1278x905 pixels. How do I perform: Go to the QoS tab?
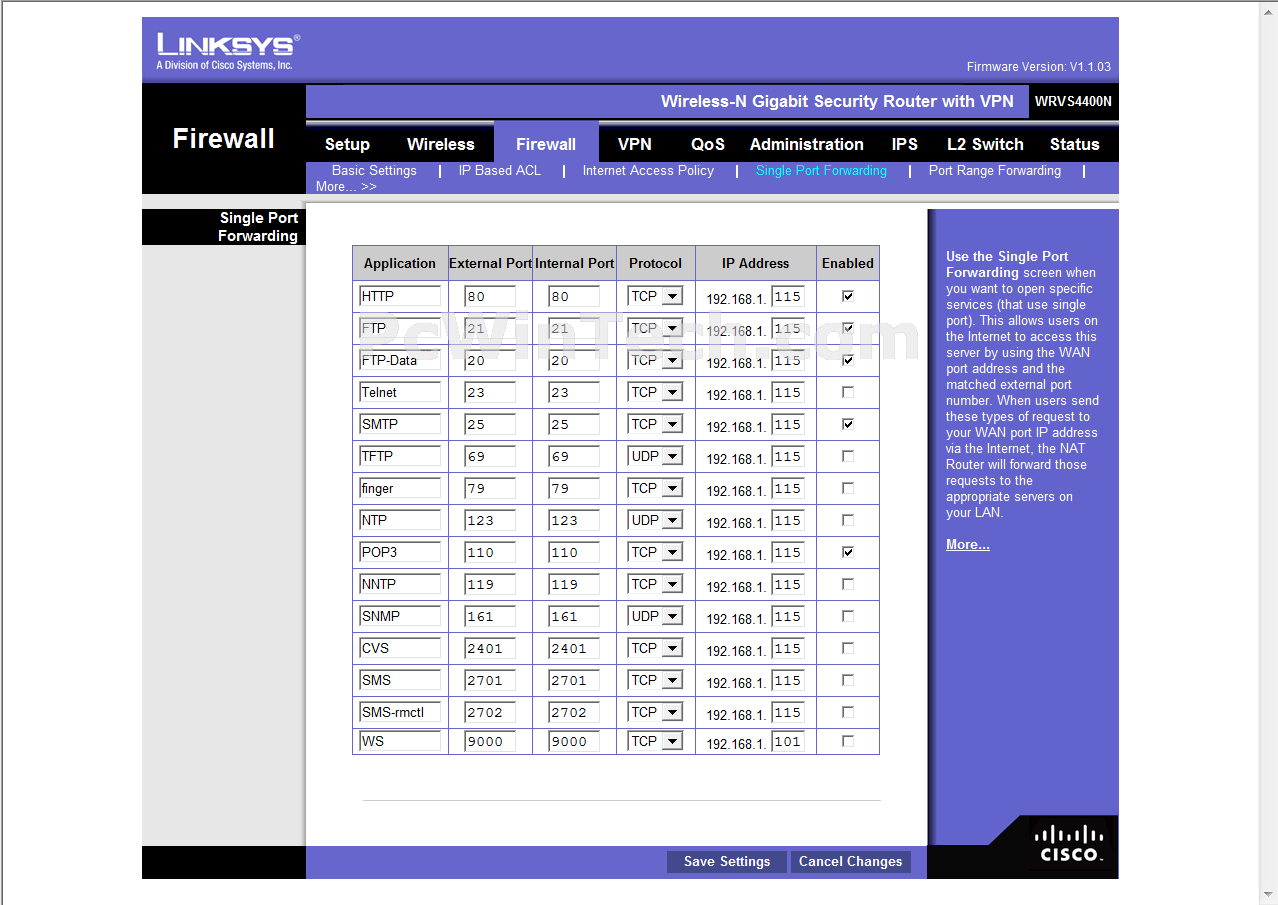coord(708,144)
